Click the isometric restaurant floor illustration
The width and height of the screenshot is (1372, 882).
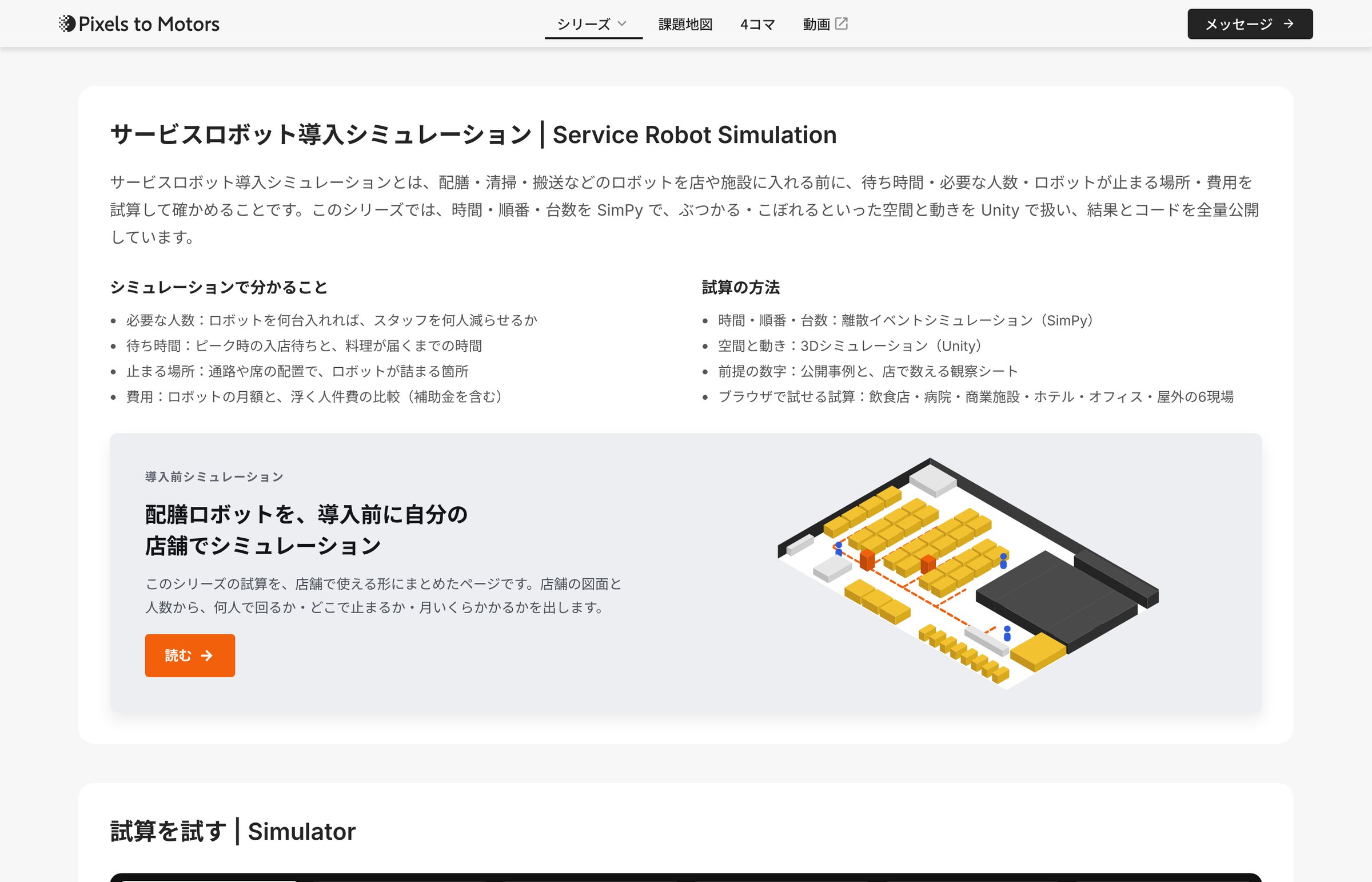(x=968, y=573)
